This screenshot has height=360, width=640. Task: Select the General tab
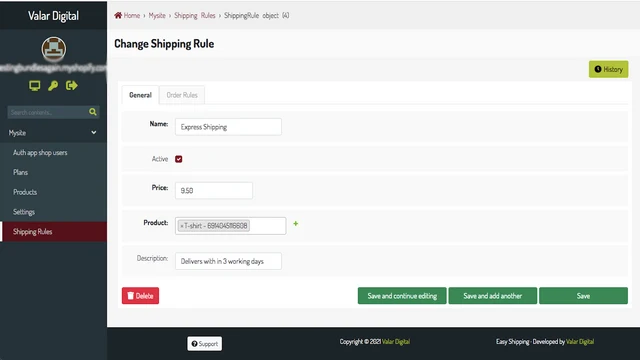point(140,95)
